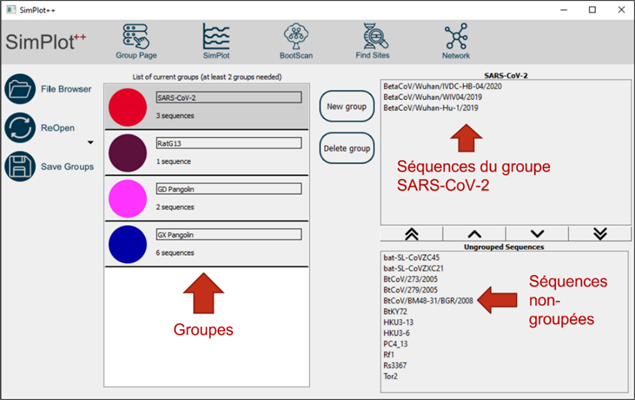This screenshot has width=635, height=400.
Task: Edit the SARS-CoV-2 group name field
Action: click(229, 98)
